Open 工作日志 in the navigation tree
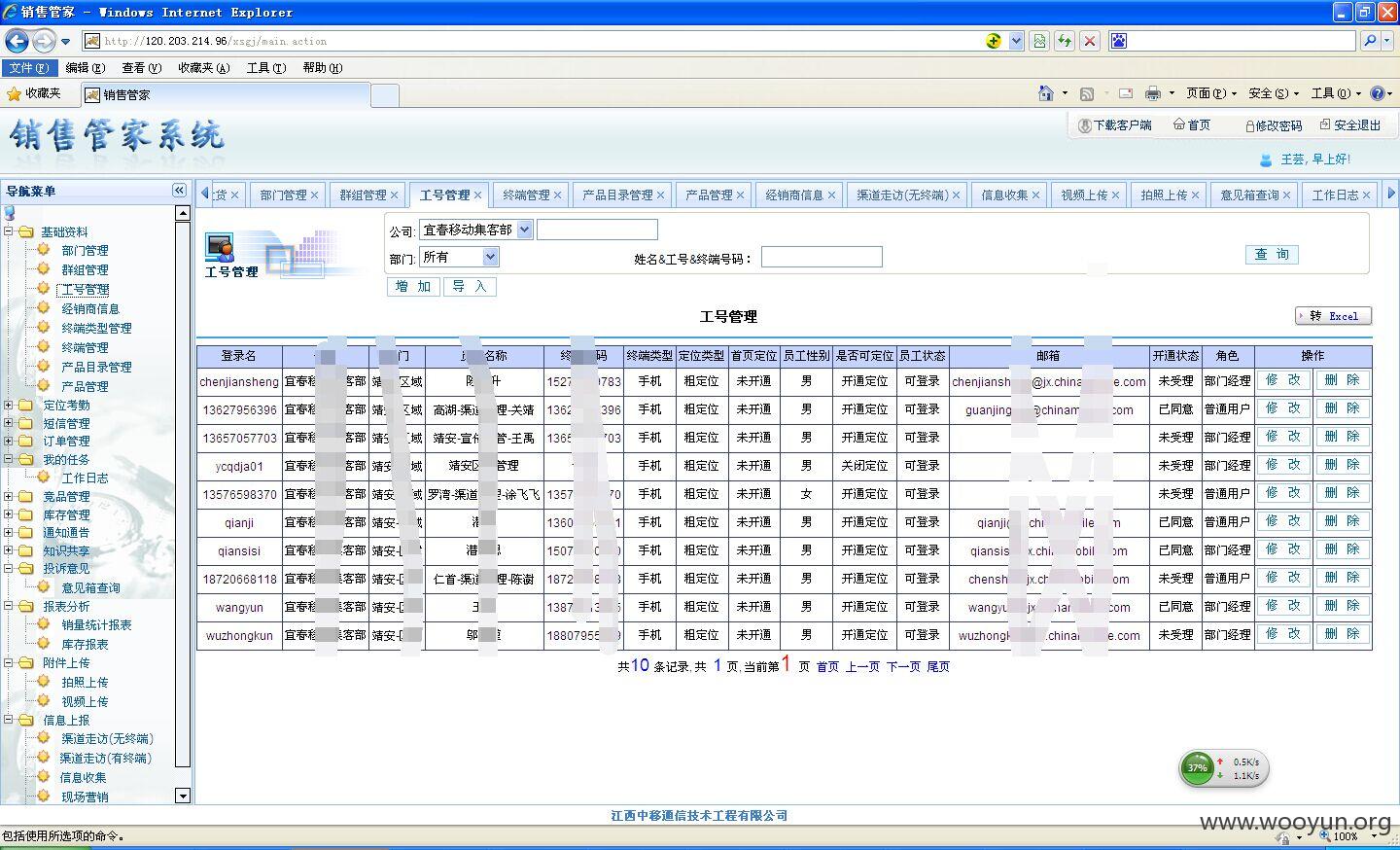Screen dimensions: 1400x850 (85, 478)
